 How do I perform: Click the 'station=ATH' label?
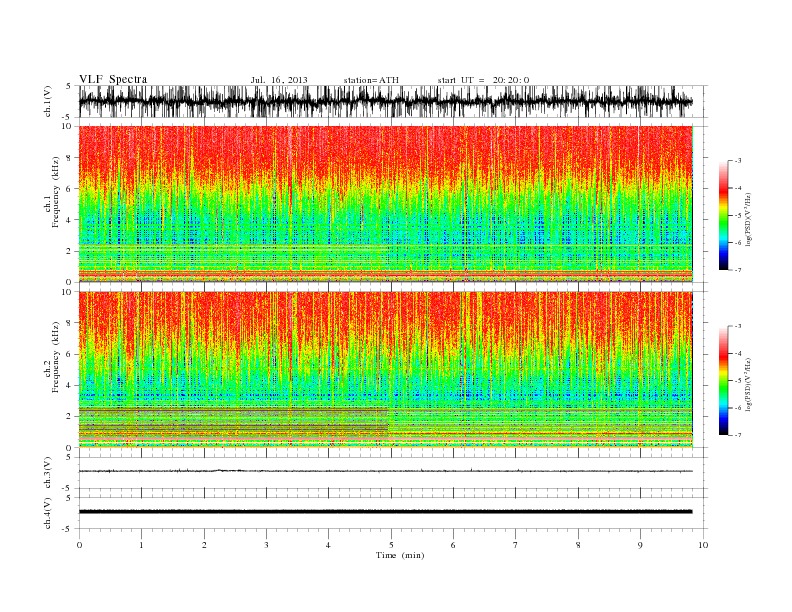point(371,80)
